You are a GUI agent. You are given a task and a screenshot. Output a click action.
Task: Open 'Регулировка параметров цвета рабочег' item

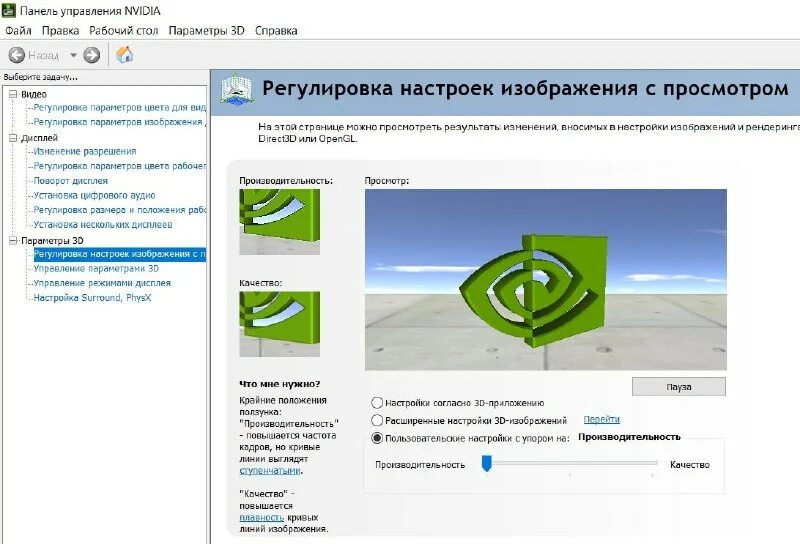pyautogui.click(x=119, y=166)
